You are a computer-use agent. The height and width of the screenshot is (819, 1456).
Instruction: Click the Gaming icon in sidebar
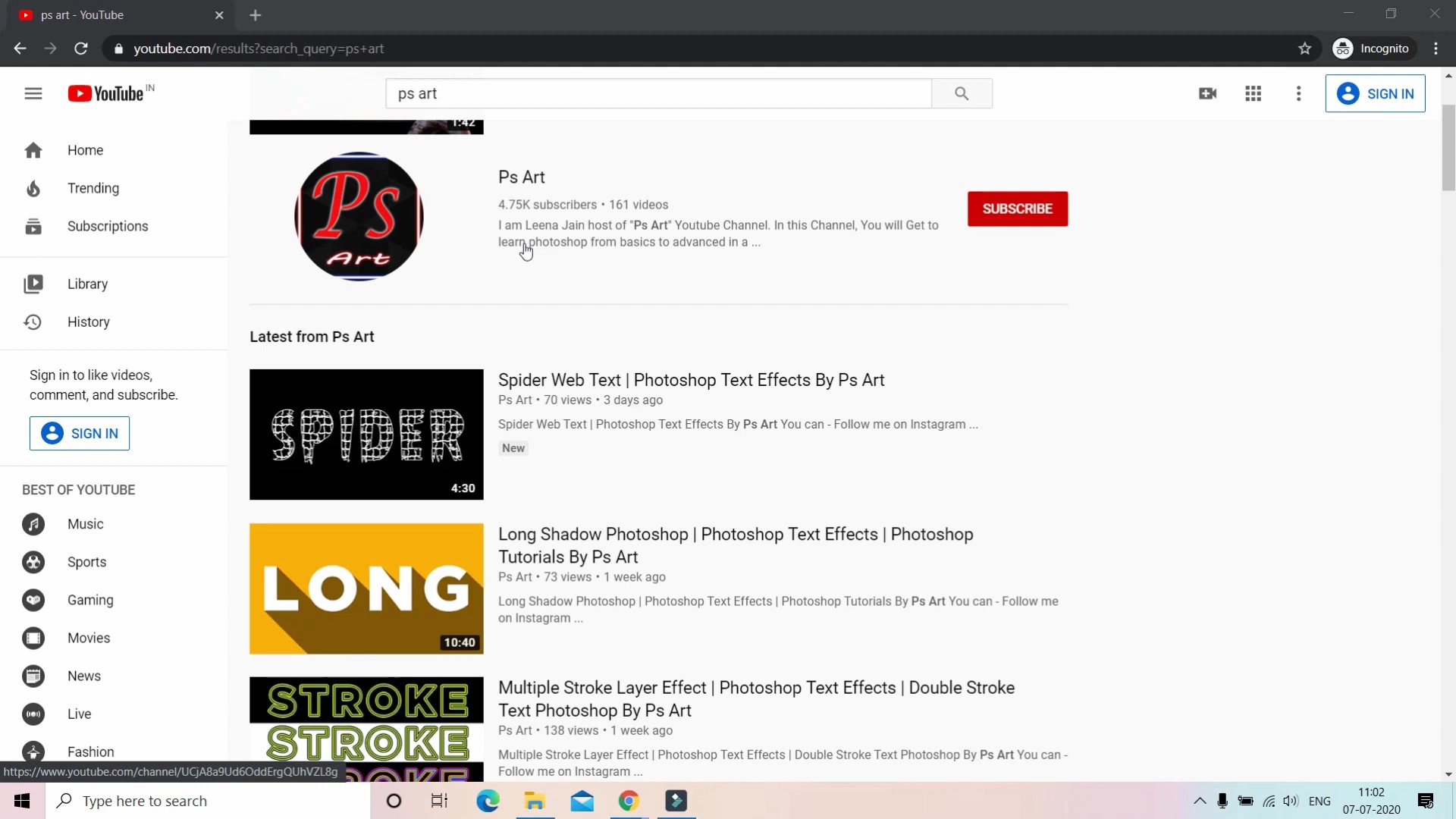coord(33,600)
